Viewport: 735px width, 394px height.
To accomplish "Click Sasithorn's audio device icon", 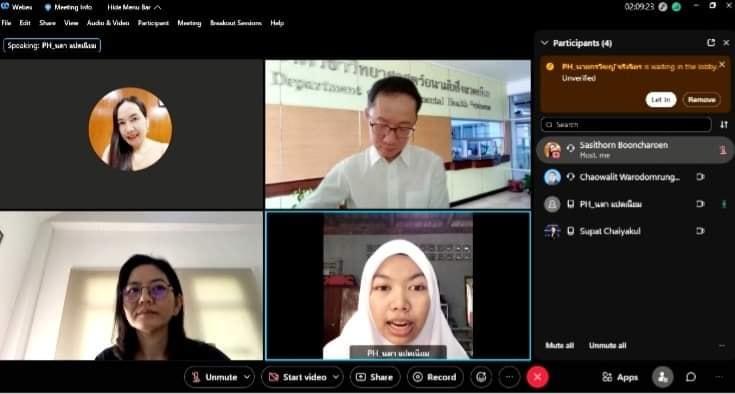I will [570, 148].
